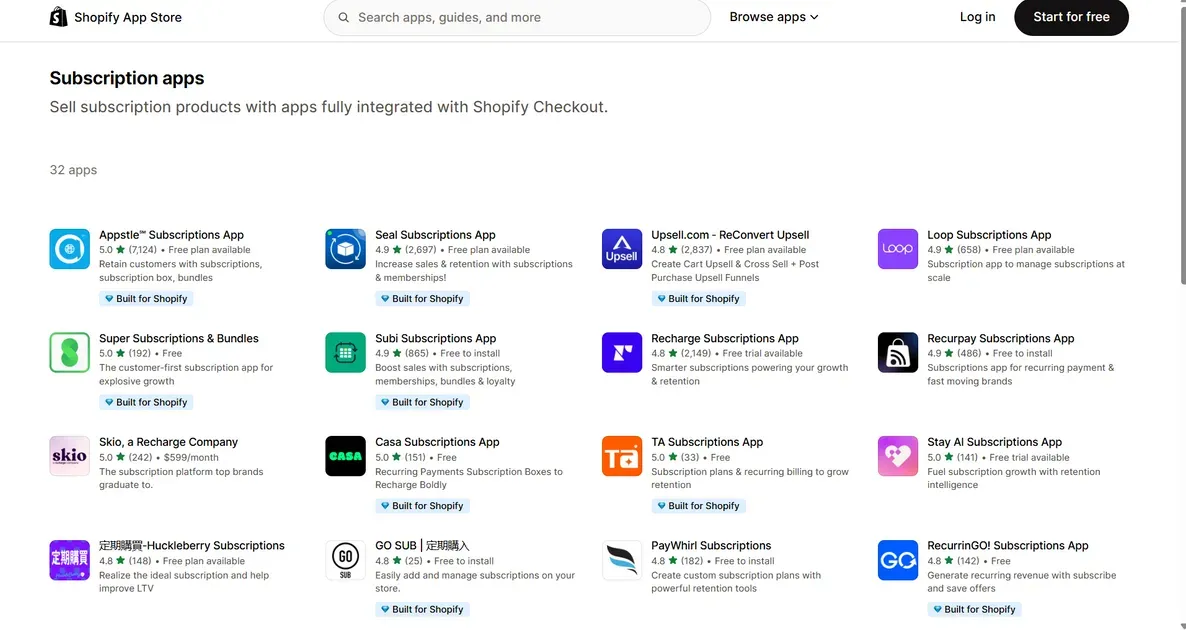Open PayWhirl Subscriptions title link

(711, 546)
